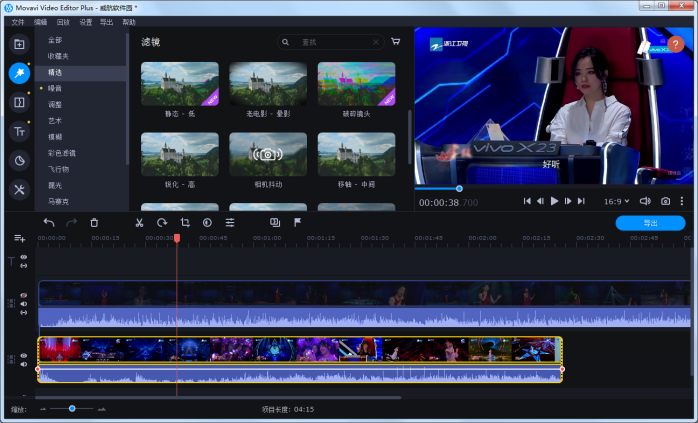Click the crop tool in timeline toolbar

(185, 223)
